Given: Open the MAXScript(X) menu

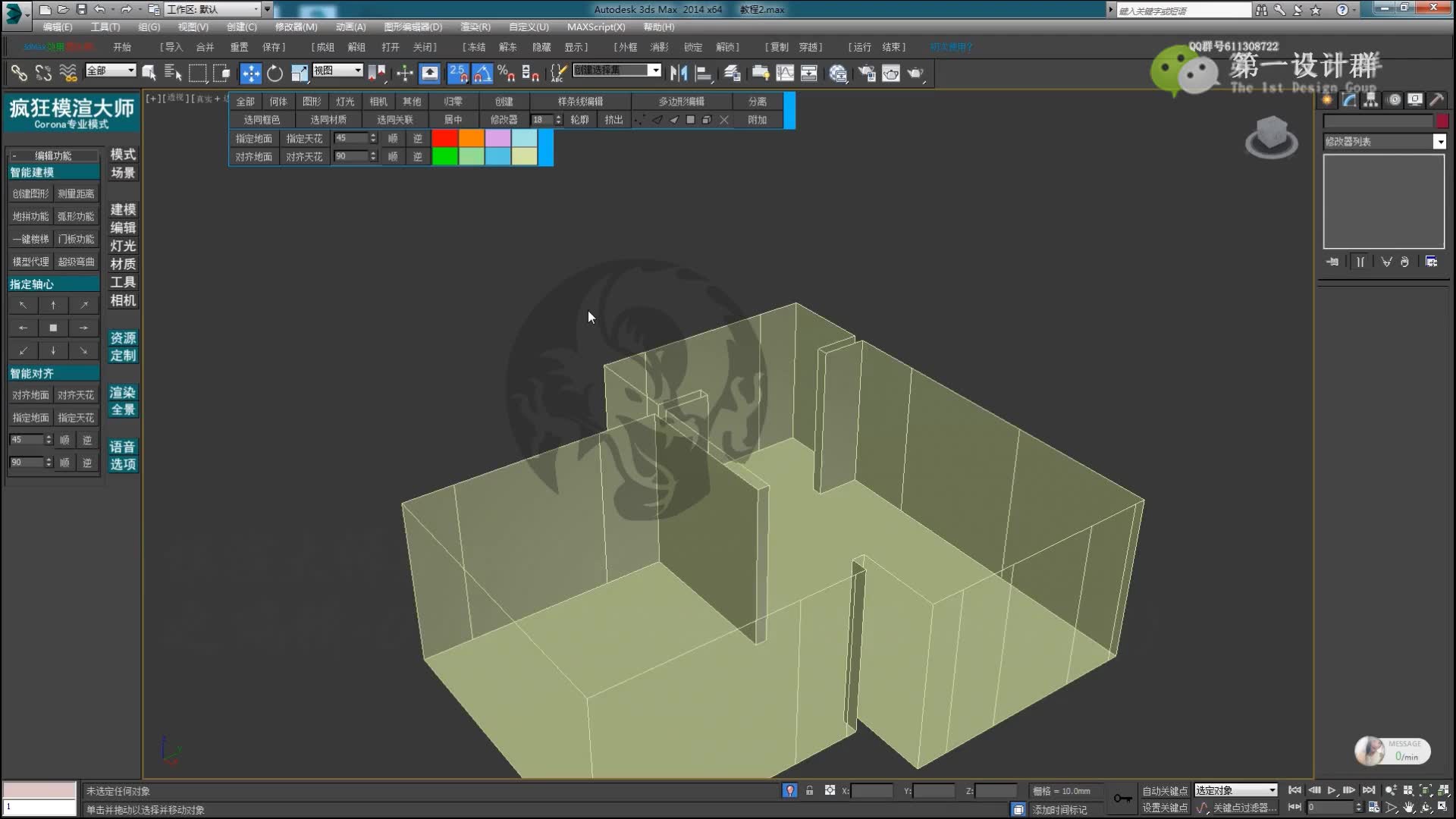Looking at the screenshot, I should [596, 27].
